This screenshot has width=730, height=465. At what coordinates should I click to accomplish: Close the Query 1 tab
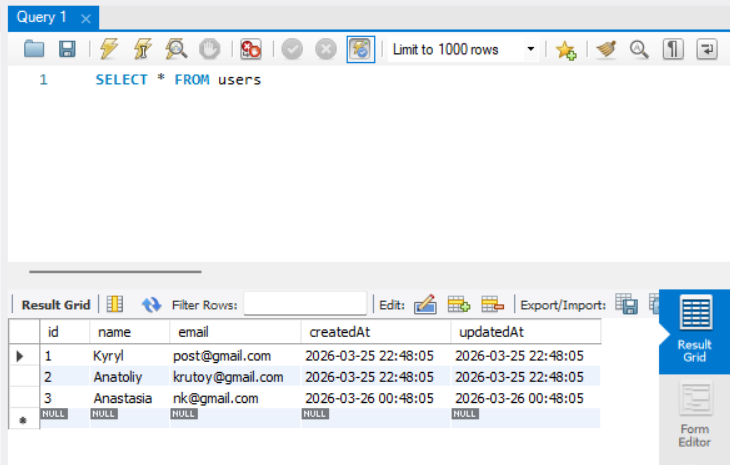point(86,18)
